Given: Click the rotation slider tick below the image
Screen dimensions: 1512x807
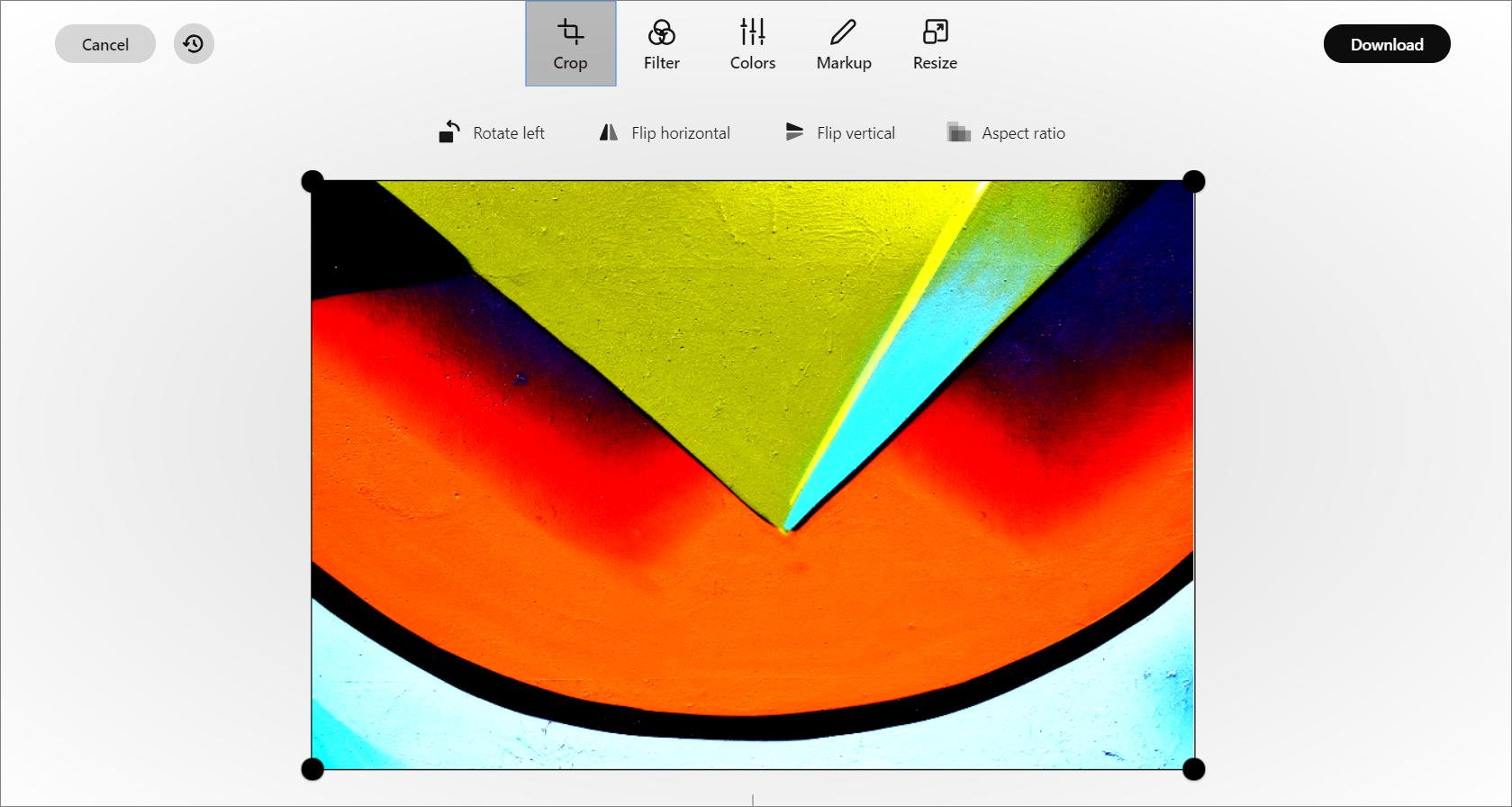Looking at the screenshot, I should (753, 800).
